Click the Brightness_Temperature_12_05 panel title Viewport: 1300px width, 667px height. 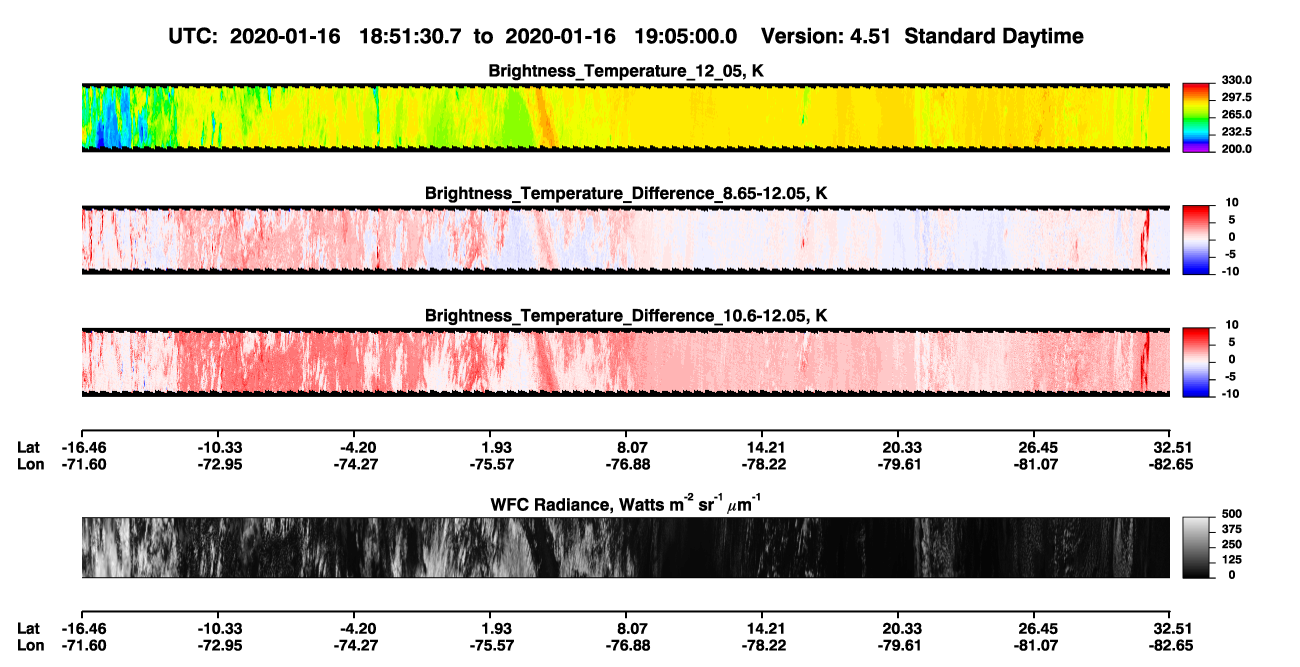coord(626,72)
